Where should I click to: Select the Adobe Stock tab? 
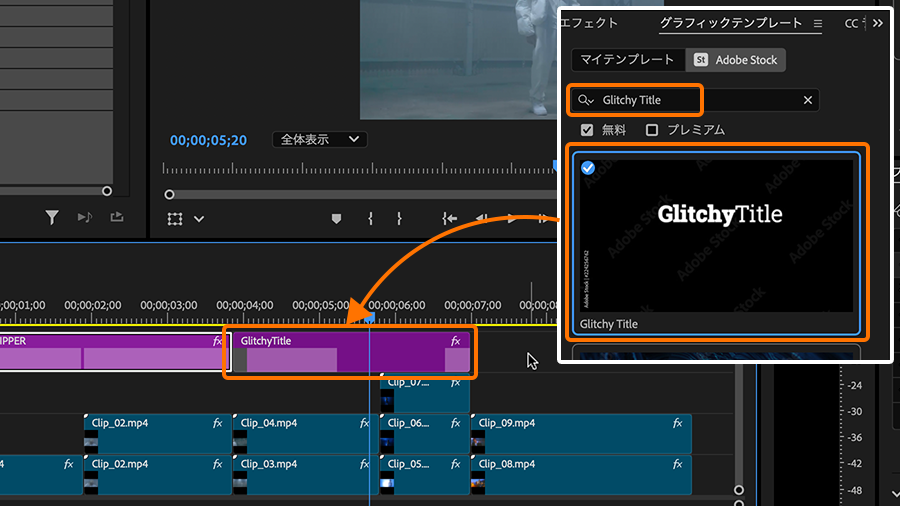735,60
